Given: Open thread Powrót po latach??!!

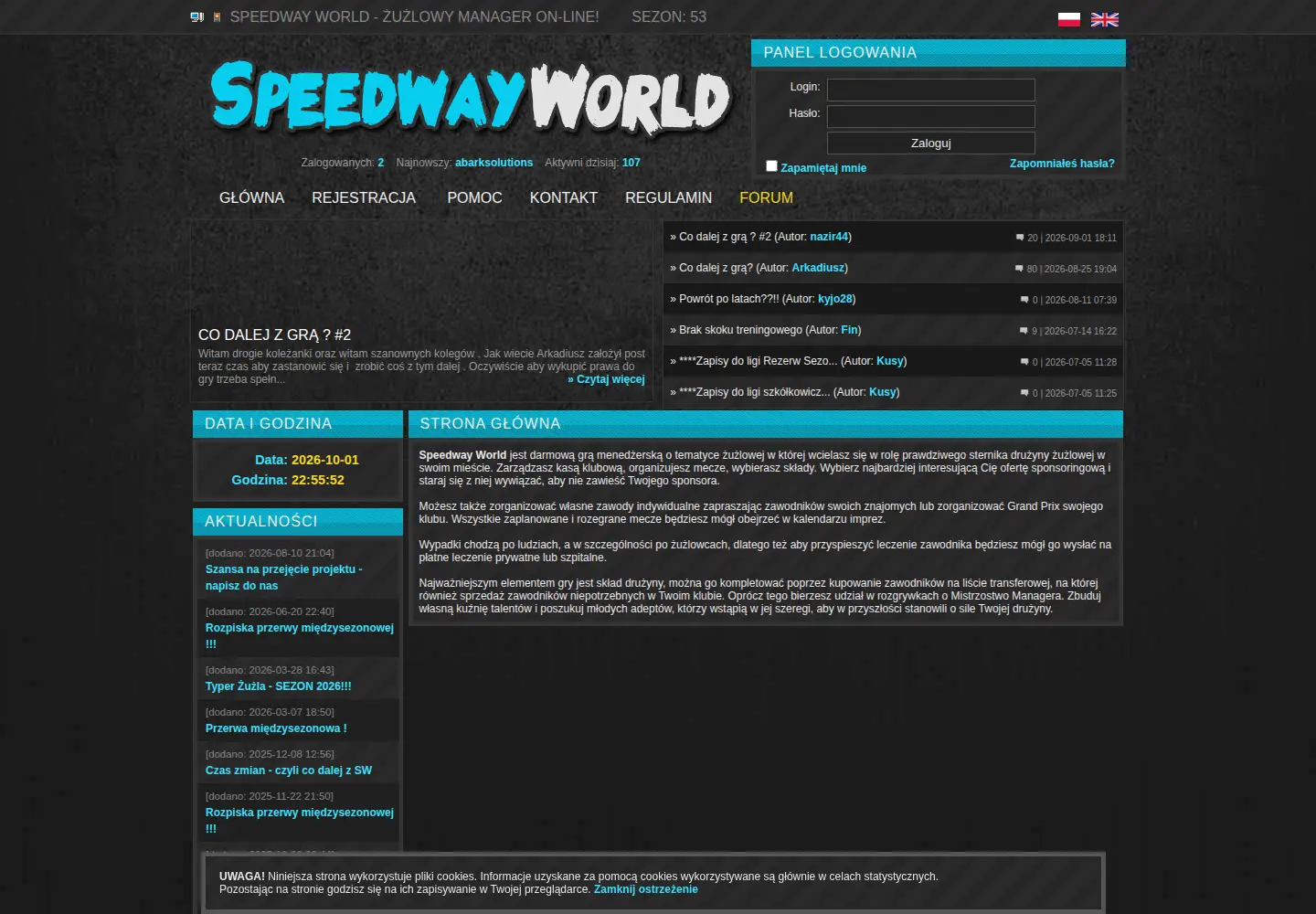Looking at the screenshot, I should (x=728, y=299).
